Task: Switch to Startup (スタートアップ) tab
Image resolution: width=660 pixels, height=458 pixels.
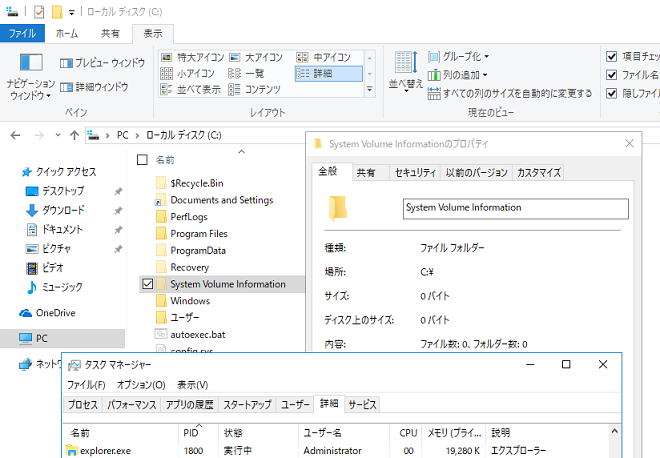Action: 247,405
